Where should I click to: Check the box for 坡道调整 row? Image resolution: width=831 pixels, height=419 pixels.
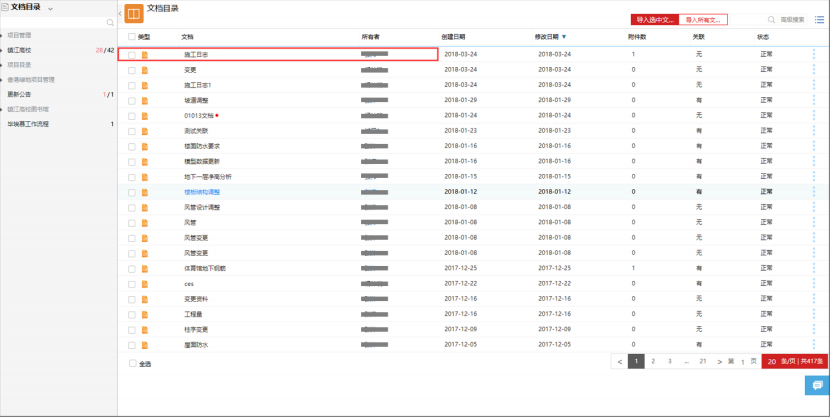[131, 101]
